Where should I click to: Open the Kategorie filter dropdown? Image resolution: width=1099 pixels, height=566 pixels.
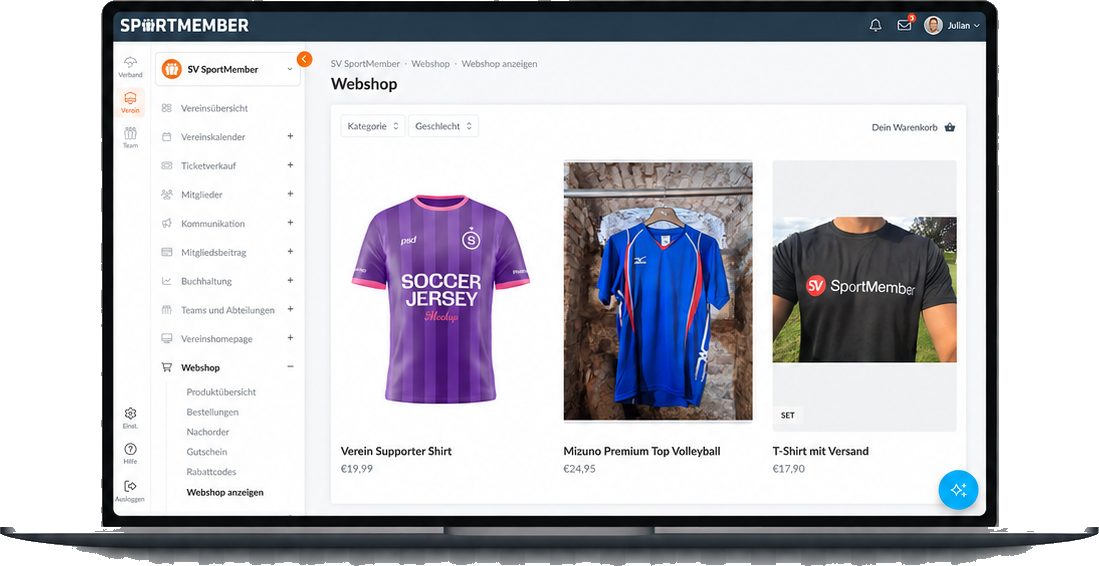[373, 126]
